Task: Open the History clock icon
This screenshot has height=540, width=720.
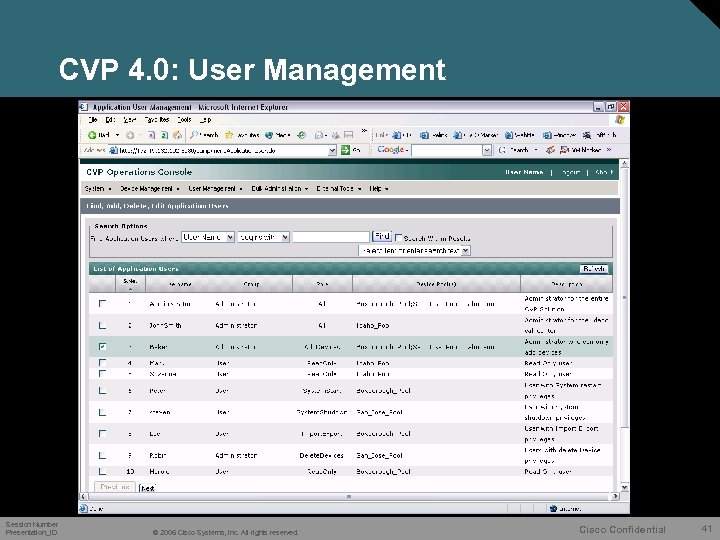Action: (x=301, y=135)
